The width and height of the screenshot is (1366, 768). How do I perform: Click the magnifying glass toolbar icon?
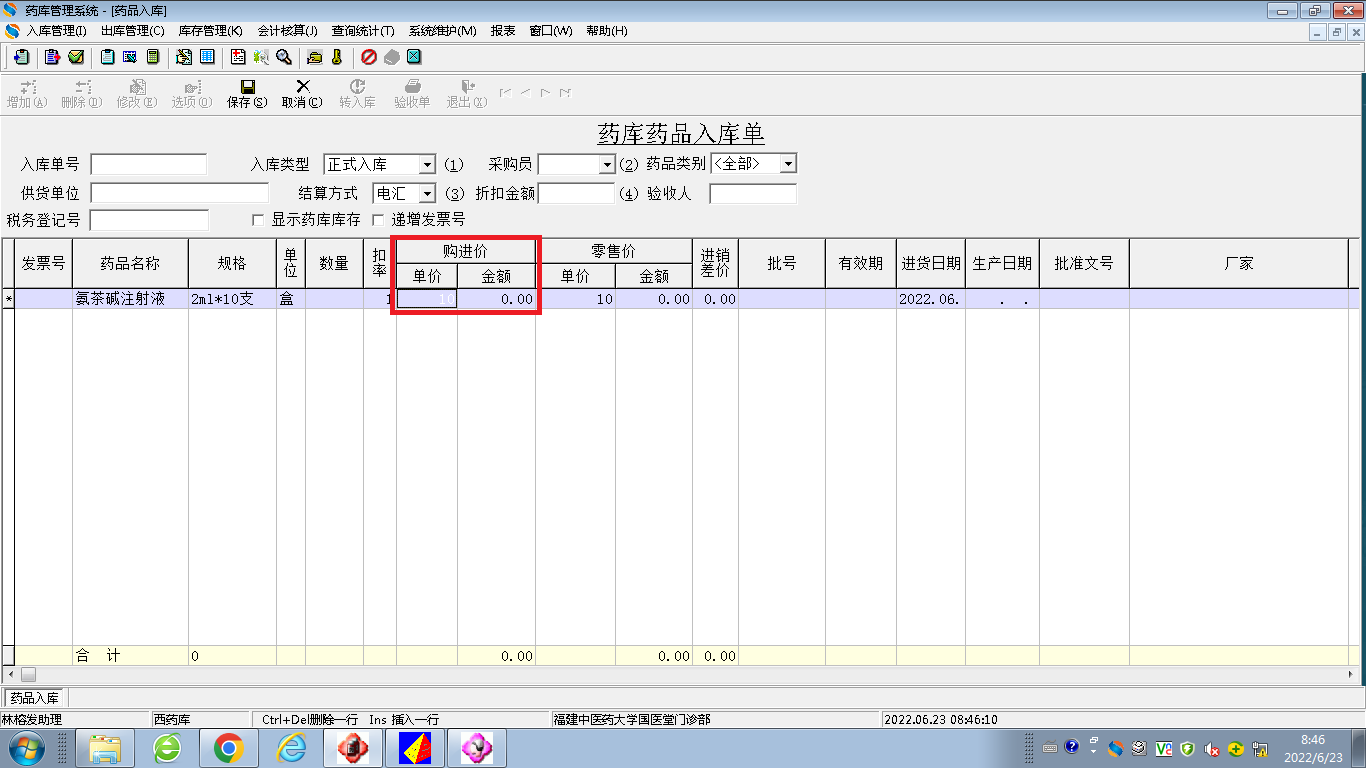284,57
